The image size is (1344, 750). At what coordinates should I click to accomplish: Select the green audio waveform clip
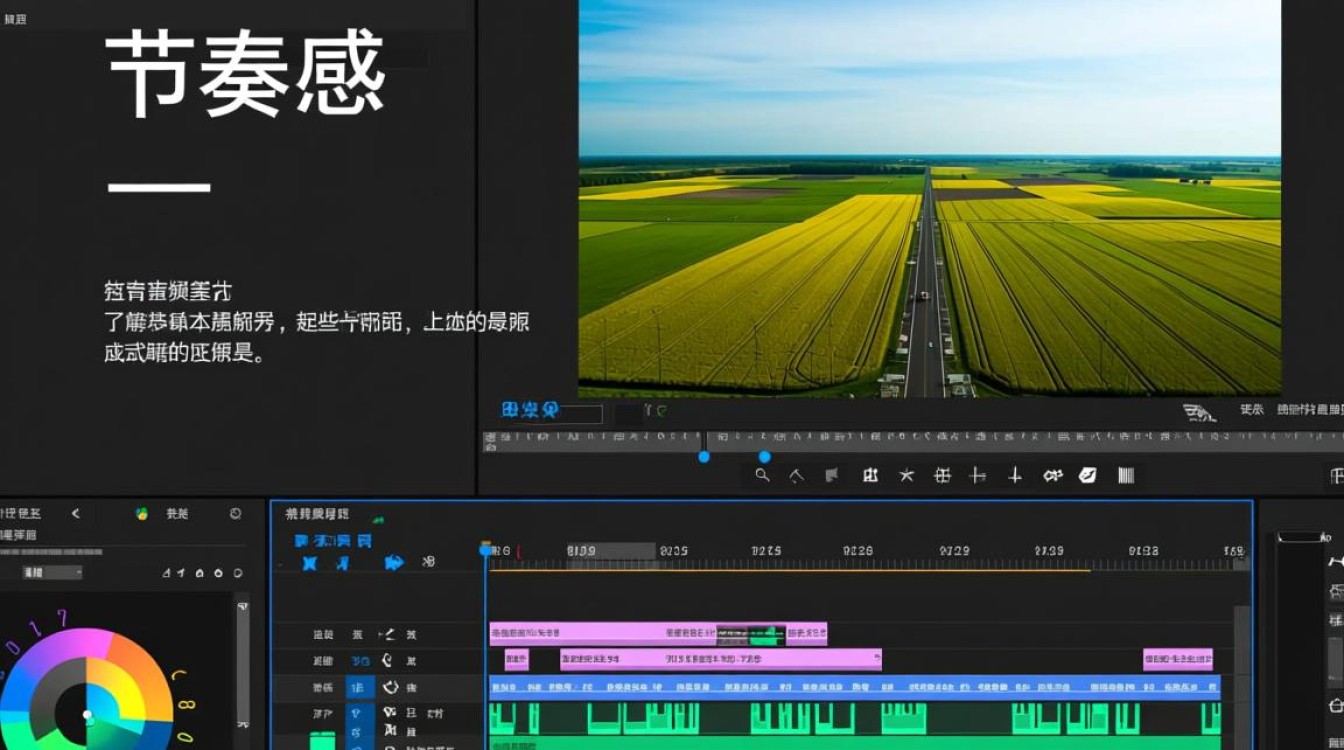tap(854, 718)
